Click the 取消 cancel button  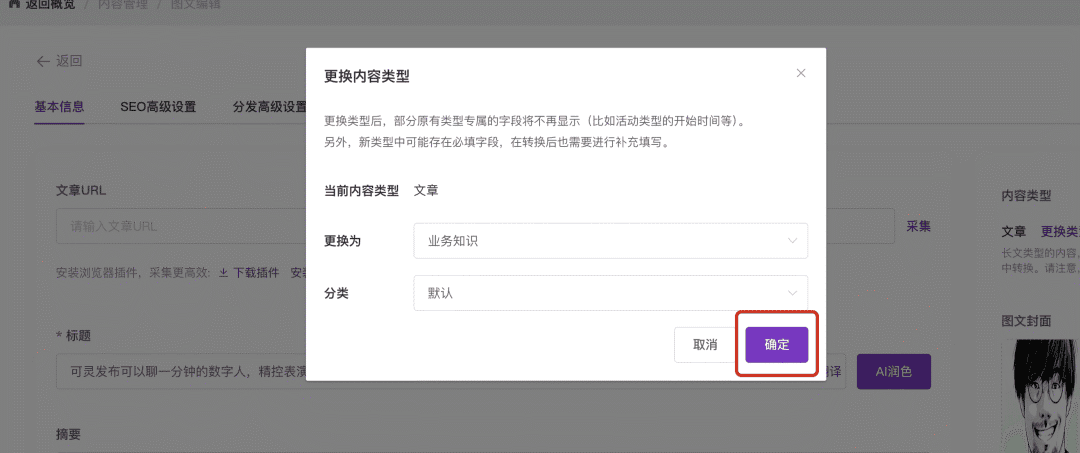705,345
